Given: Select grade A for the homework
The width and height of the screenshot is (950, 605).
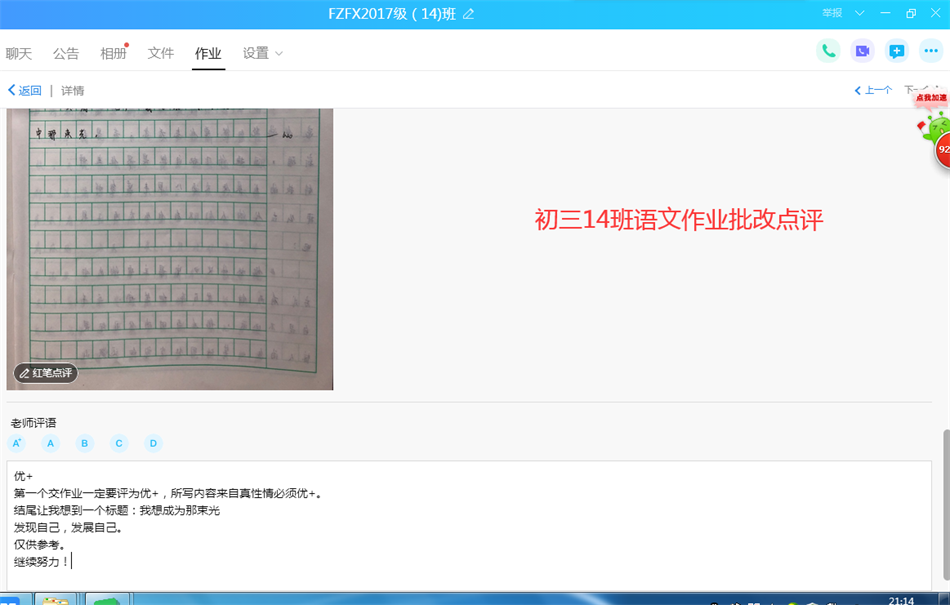Looking at the screenshot, I should 51,443.
